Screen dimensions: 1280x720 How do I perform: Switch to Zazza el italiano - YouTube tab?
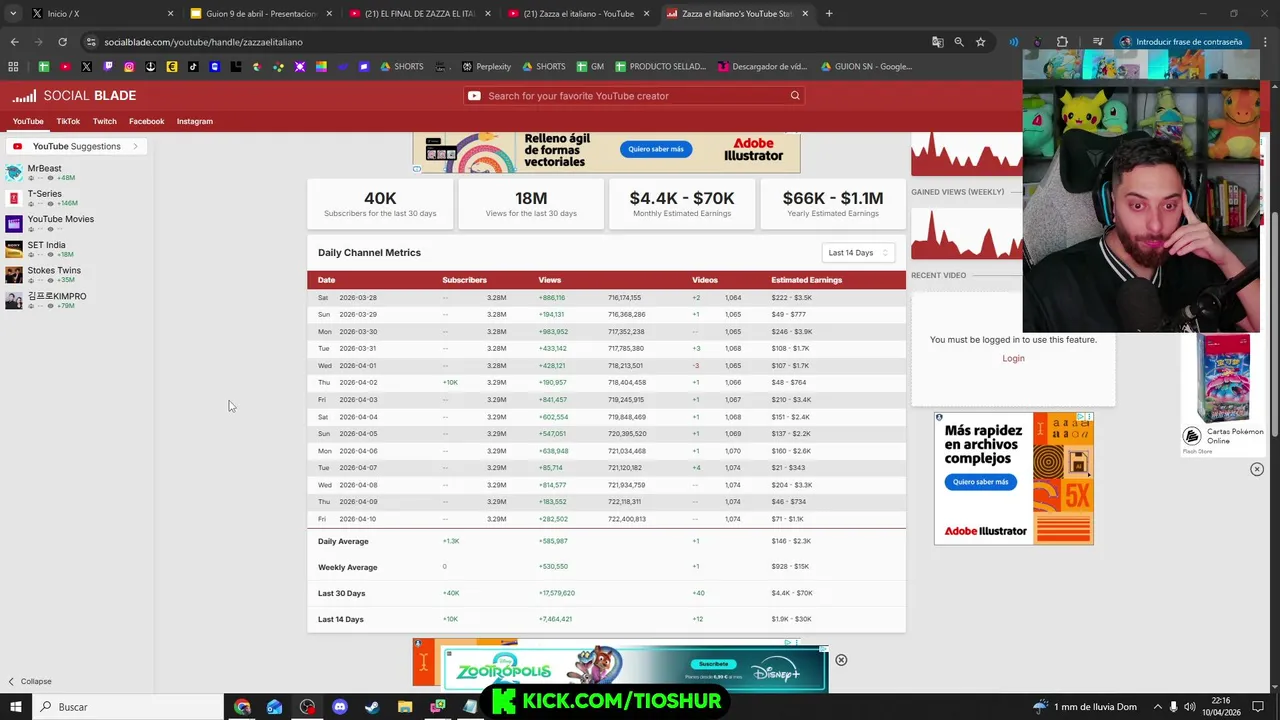tap(578, 14)
